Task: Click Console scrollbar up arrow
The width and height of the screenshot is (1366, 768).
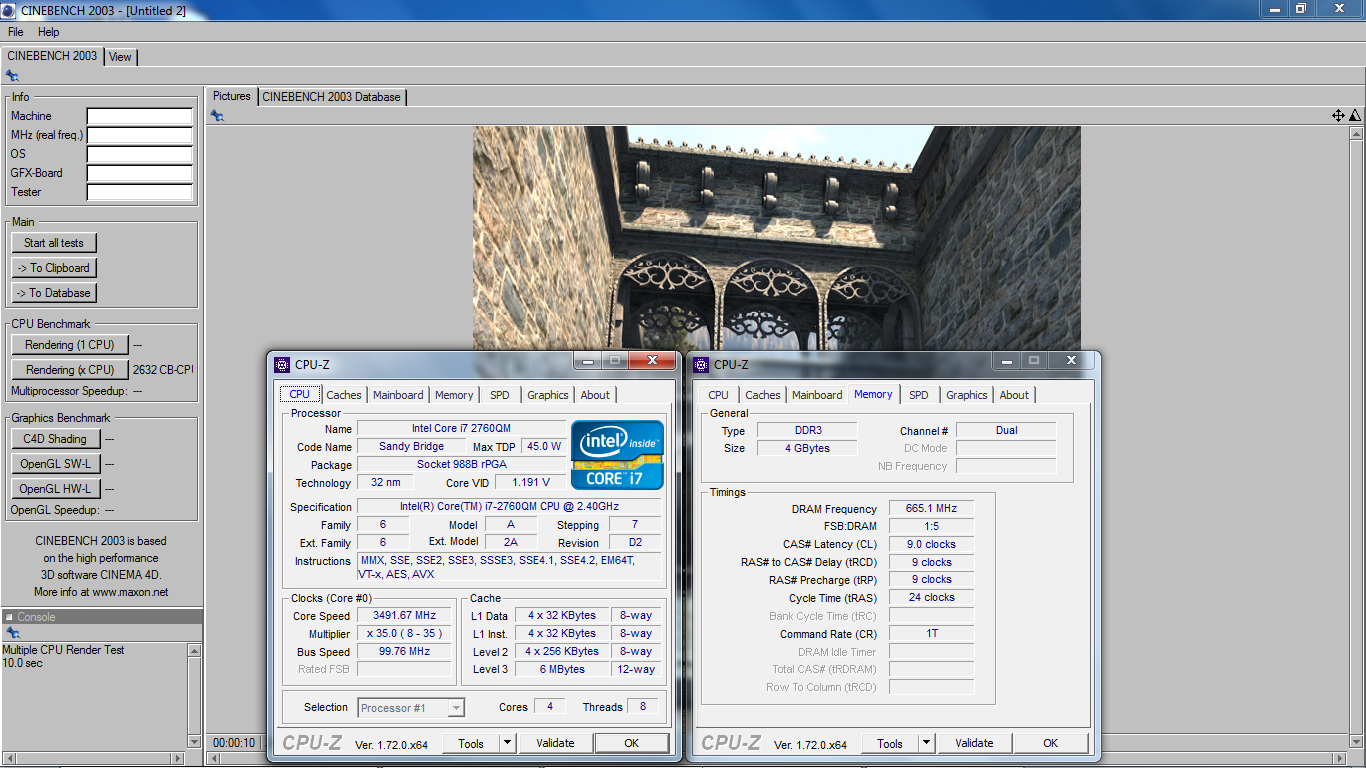Action: (194, 651)
